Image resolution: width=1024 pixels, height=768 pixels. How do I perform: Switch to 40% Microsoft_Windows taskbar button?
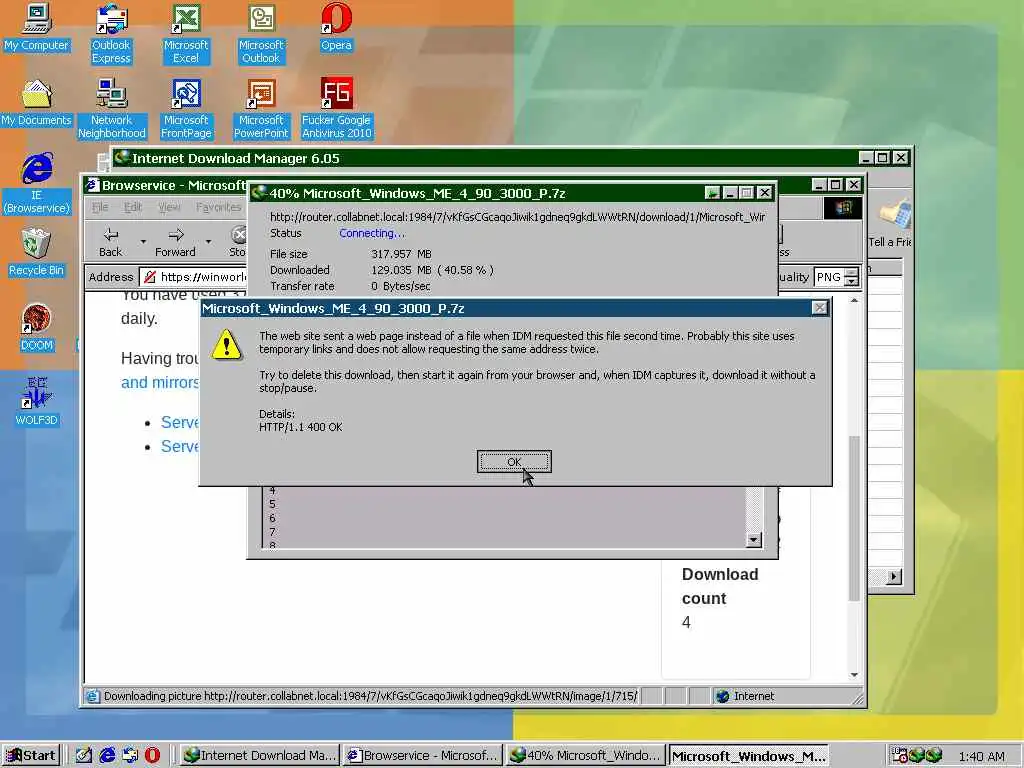pos(586,756)
